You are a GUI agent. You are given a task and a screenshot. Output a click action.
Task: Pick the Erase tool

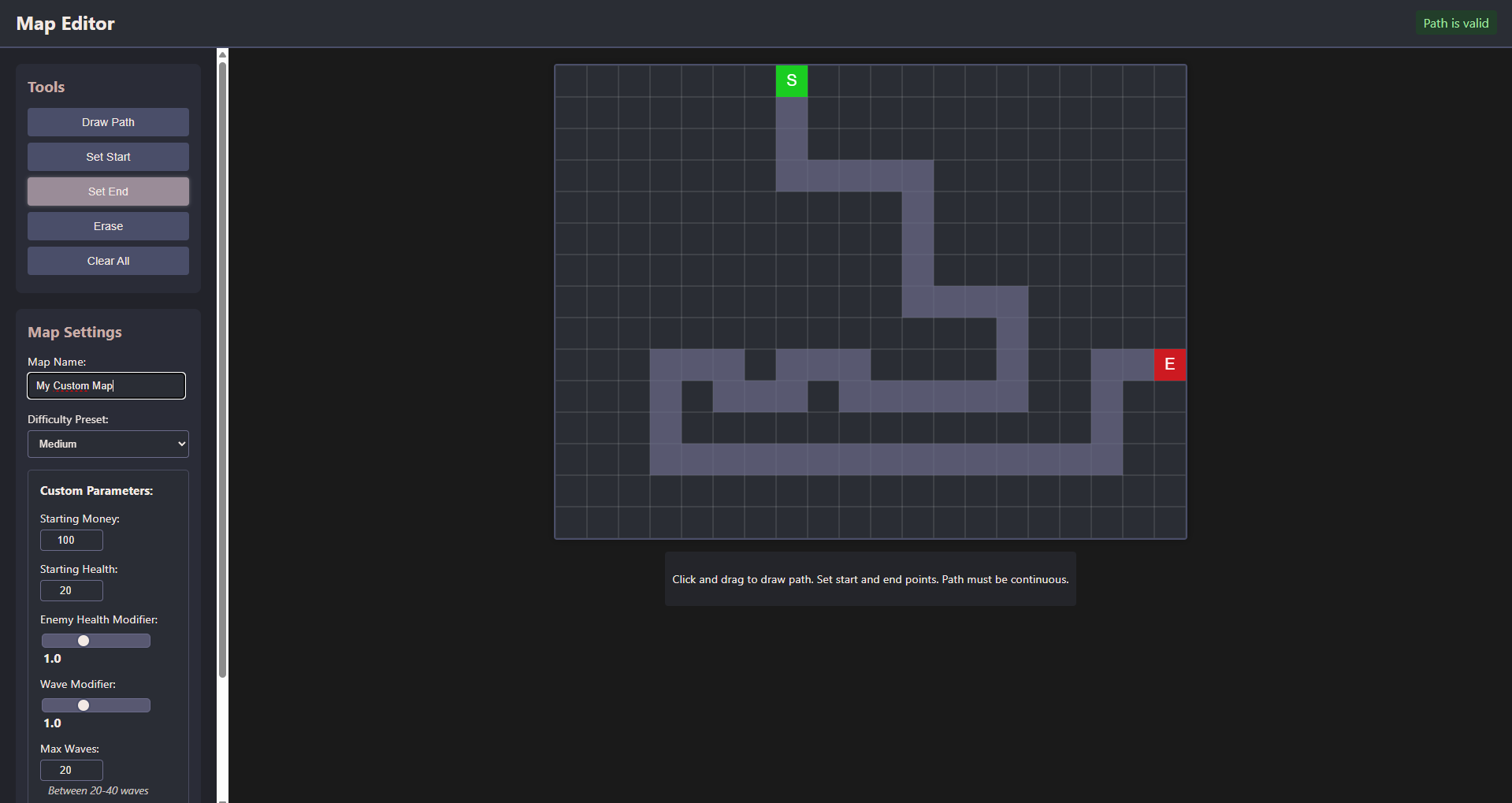(x=108, y=226)
